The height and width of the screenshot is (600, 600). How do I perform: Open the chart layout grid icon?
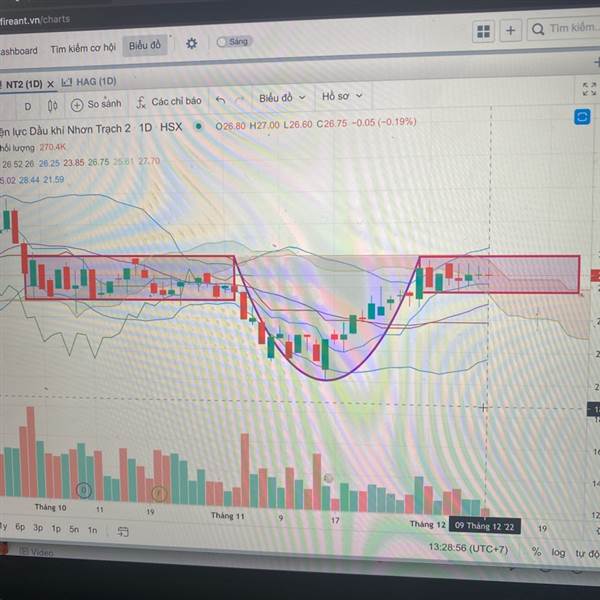[483, 31]
